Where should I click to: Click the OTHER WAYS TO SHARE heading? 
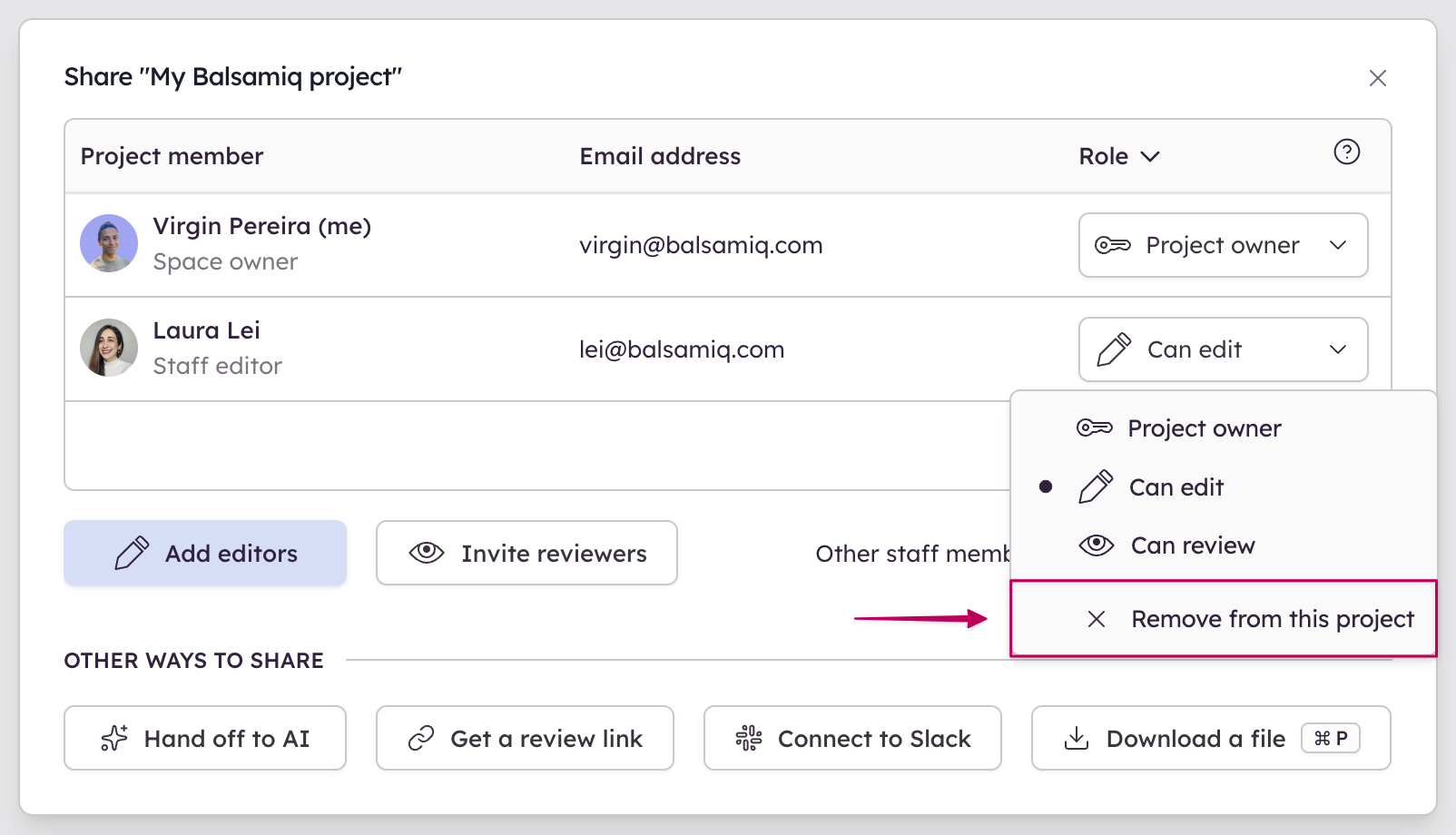[x=193, y=660]
